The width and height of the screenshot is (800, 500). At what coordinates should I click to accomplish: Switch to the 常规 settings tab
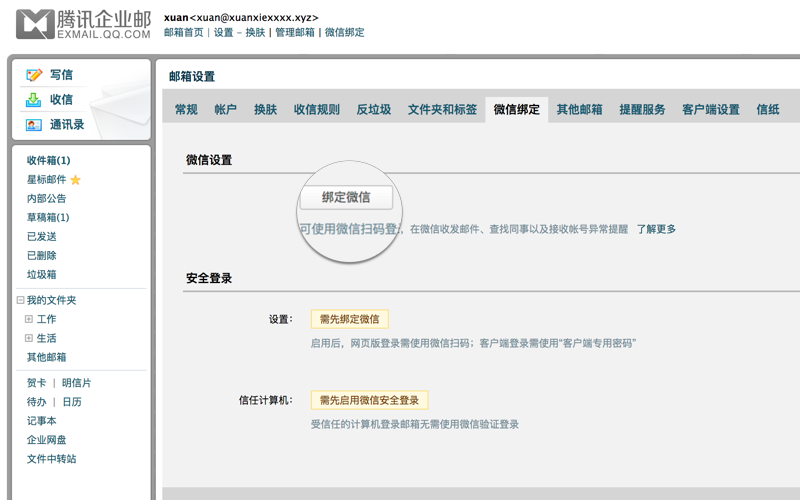point(186,110)
